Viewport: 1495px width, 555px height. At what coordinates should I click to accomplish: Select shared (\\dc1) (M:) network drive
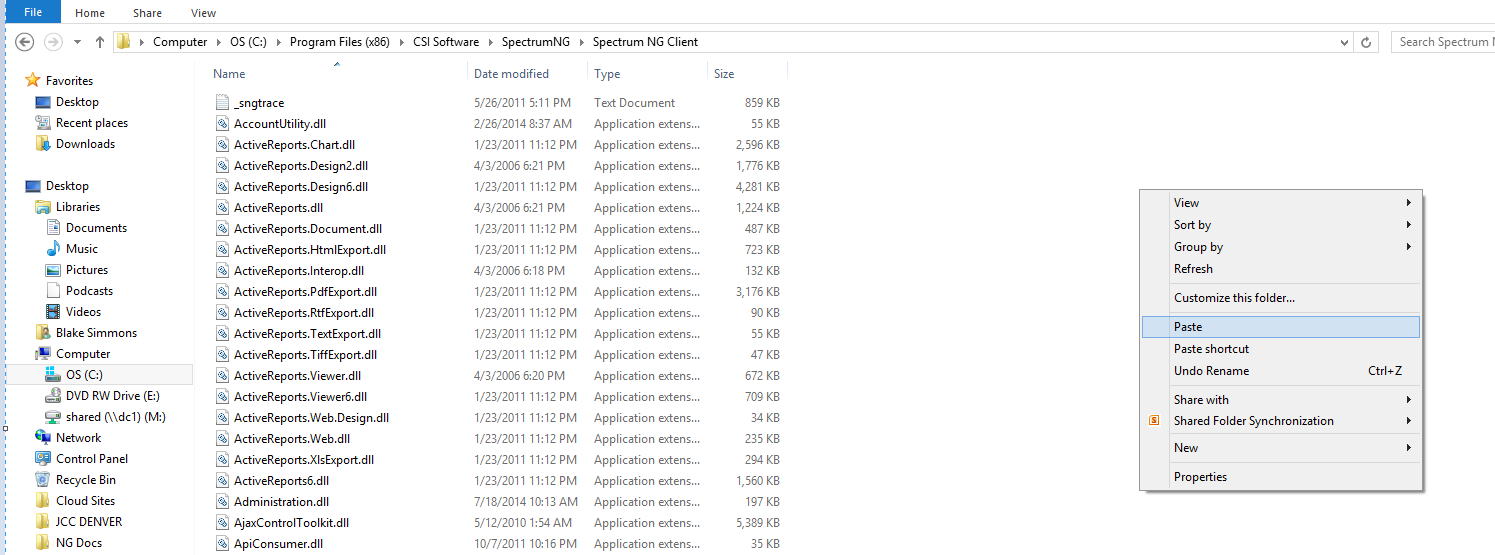(x=106, y=417)
